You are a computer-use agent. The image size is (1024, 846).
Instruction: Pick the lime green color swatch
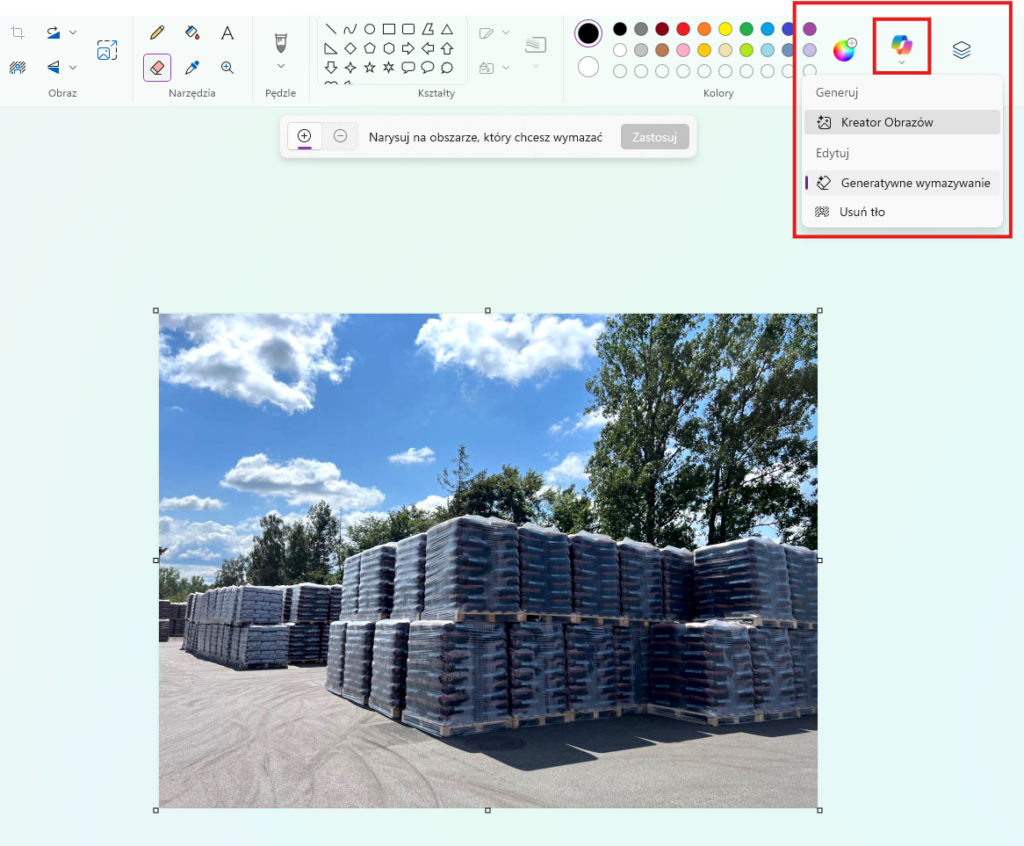[x=746, y=50]
